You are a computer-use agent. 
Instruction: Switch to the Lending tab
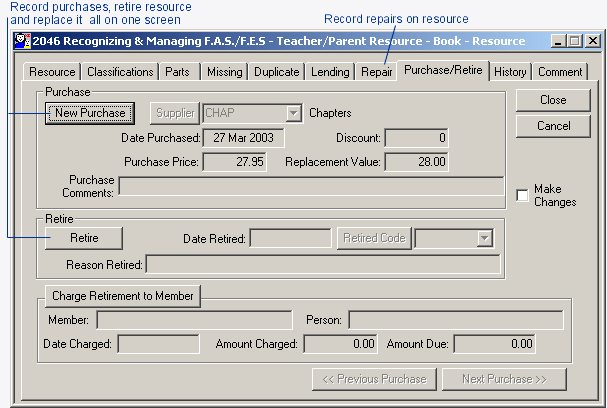click(x=329, y=72)
